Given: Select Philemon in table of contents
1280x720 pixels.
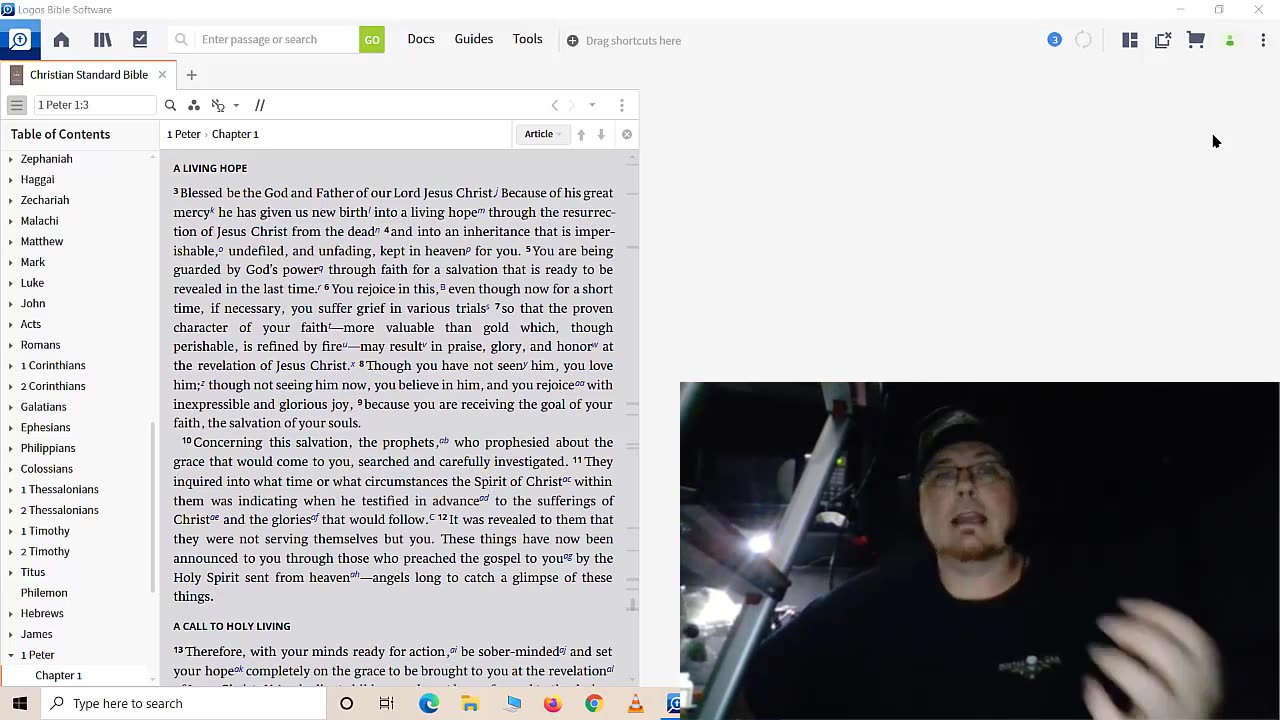Looking at the screenshot, I should coord(44,593).
